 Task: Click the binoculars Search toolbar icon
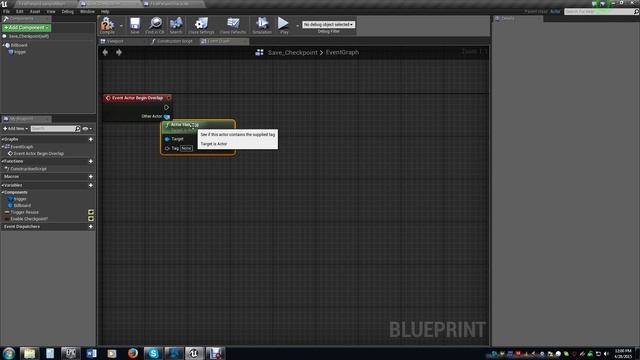click(x=176, y=25)
